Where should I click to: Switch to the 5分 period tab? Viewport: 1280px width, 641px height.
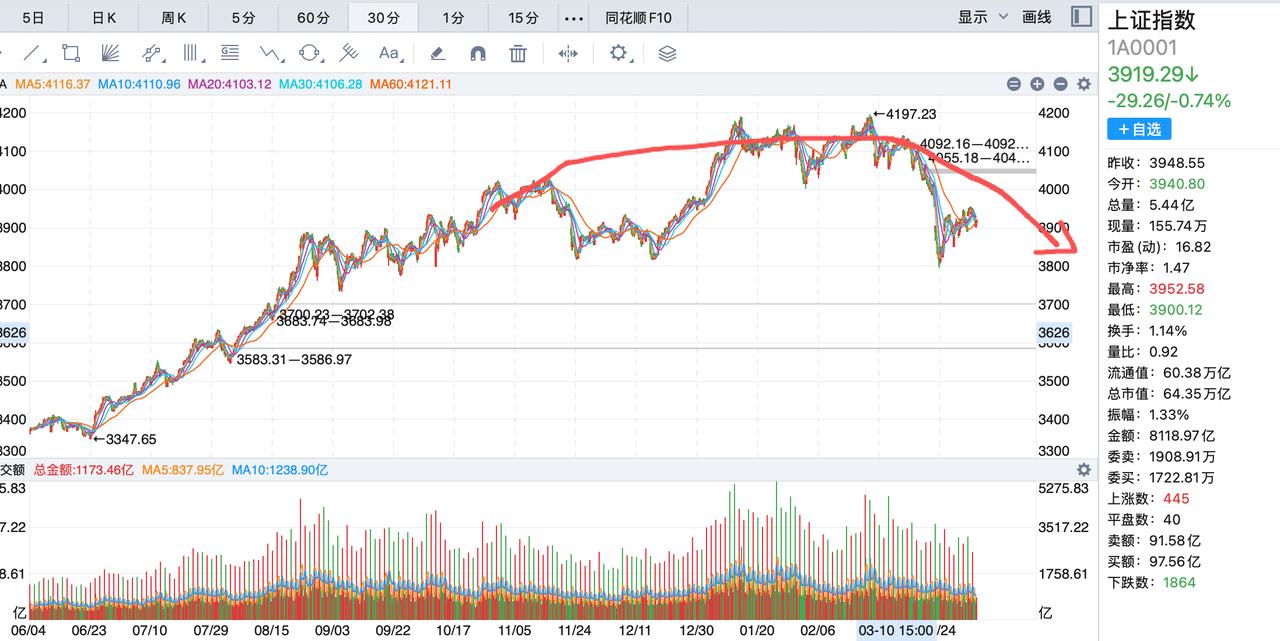[243, 17]
